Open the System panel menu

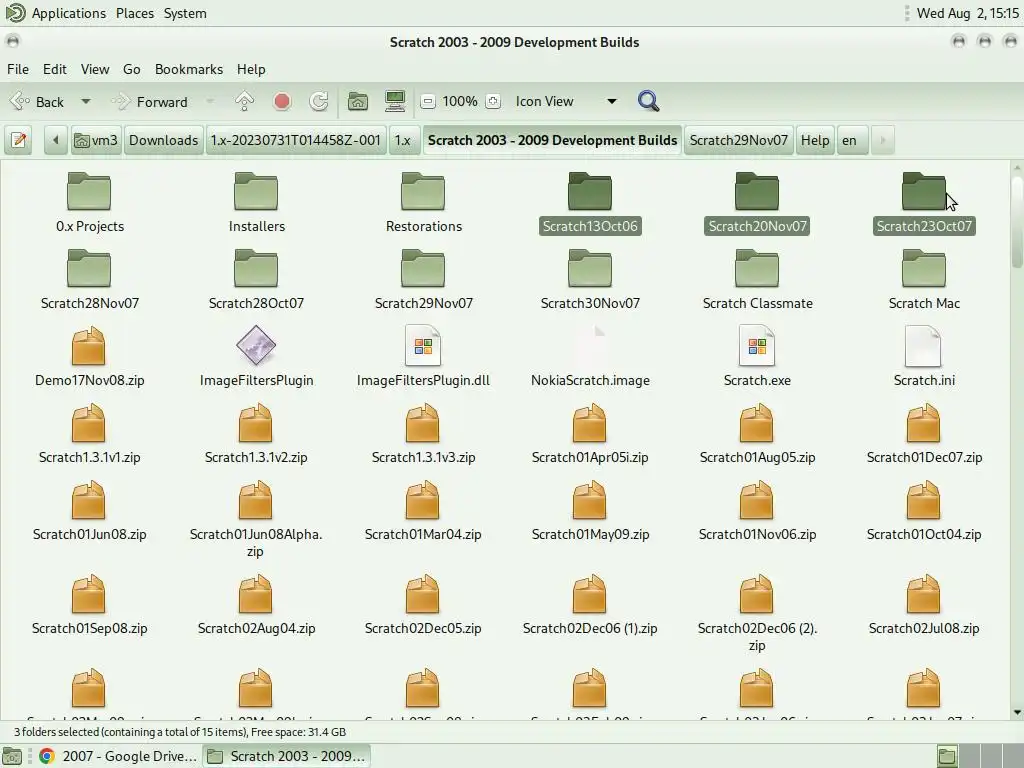(x=185, y=13)
